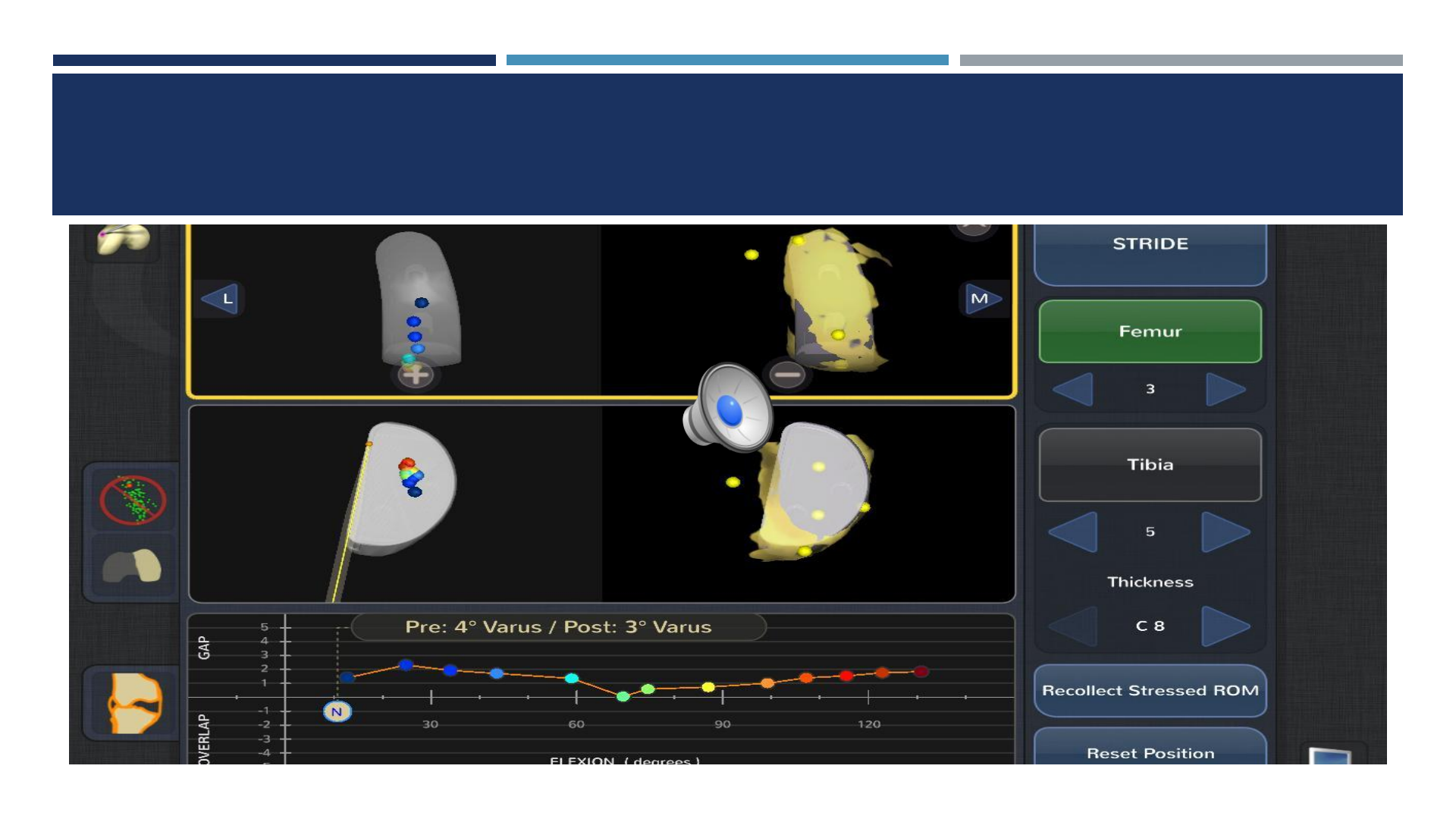The width and height of the screenshot is (1456, 819).
Task: Open the knee joint view icon
Action: 136,703
